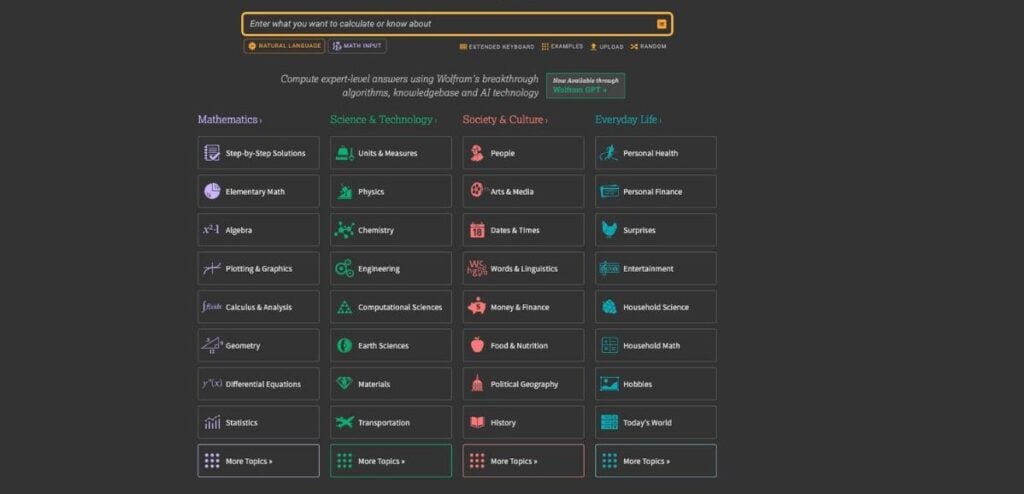Click the Physics icon
The width and height of the screenshot is (1024, 494).
pos(344,191)
